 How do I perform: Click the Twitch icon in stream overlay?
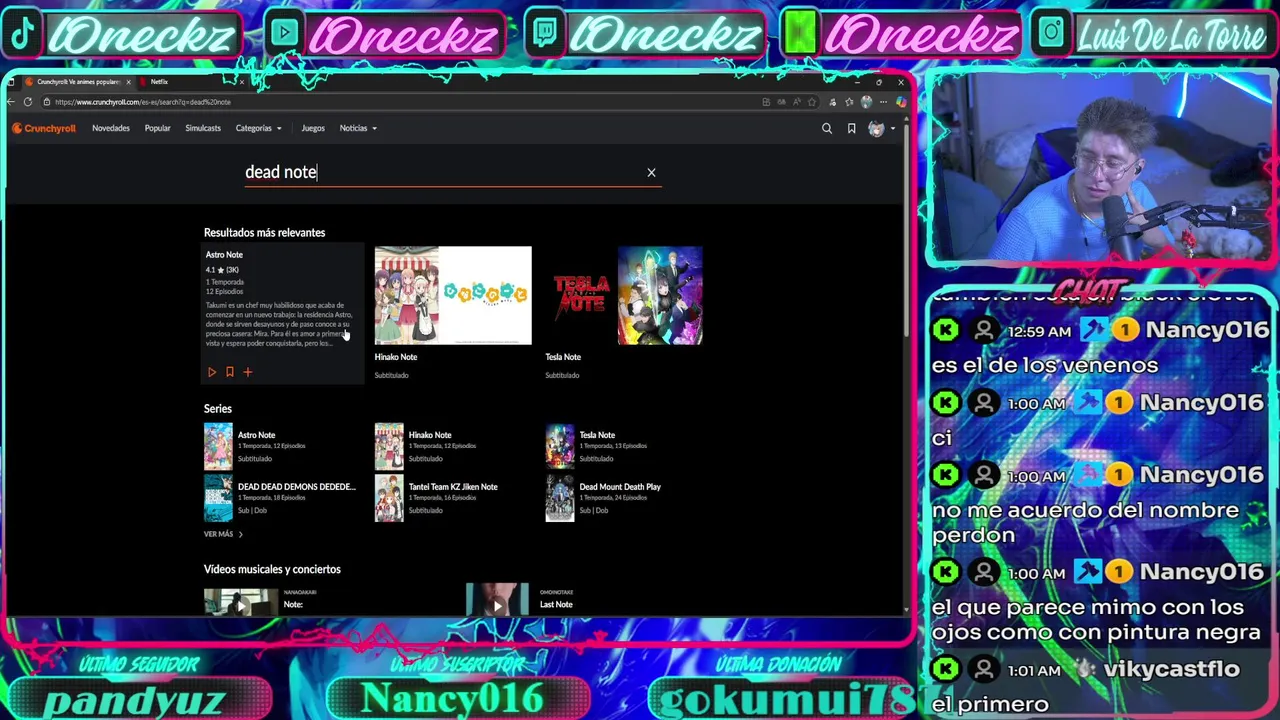(x=545, y=34)
